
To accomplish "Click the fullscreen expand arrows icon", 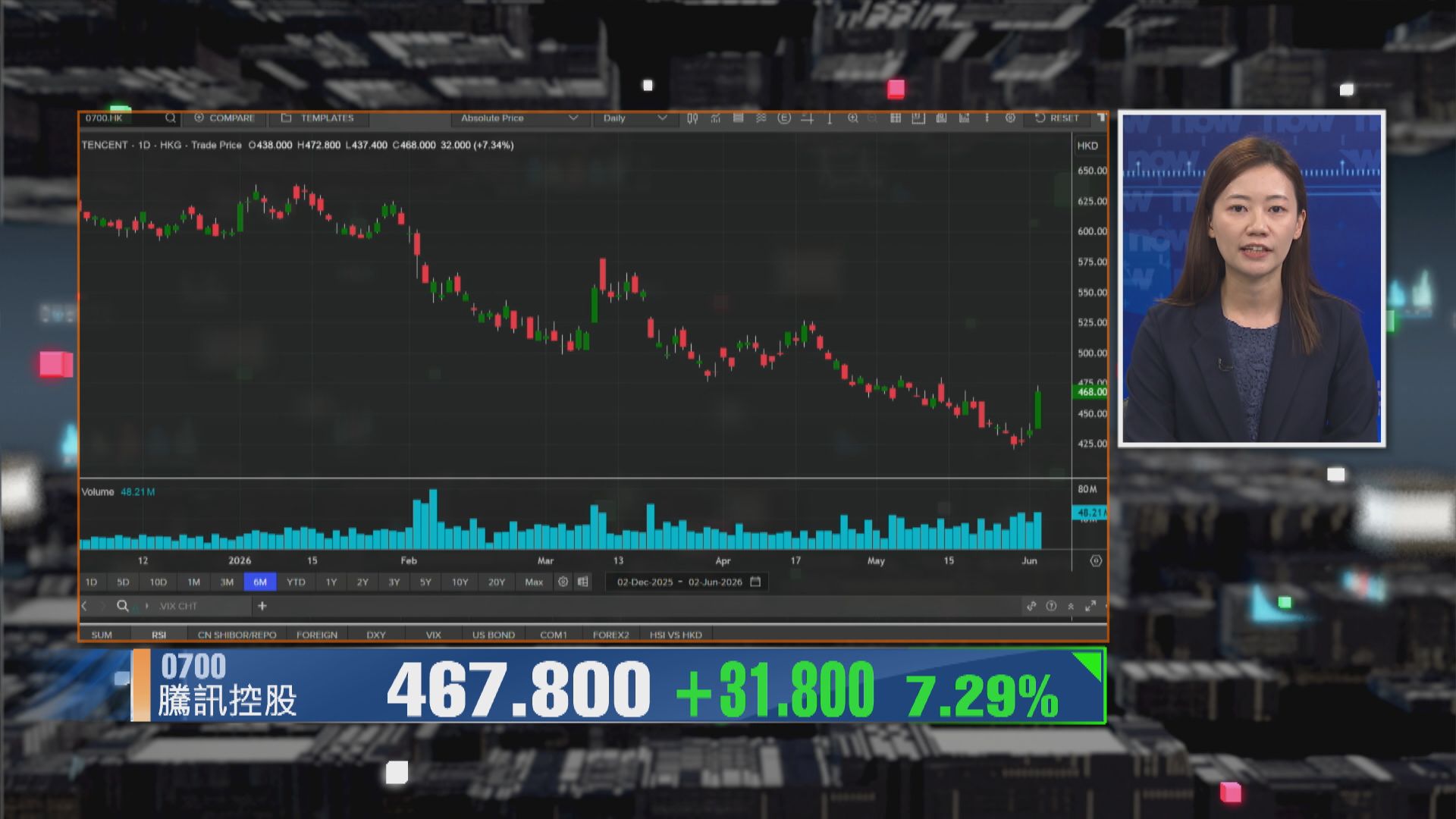I will [x=1090, y=606].
